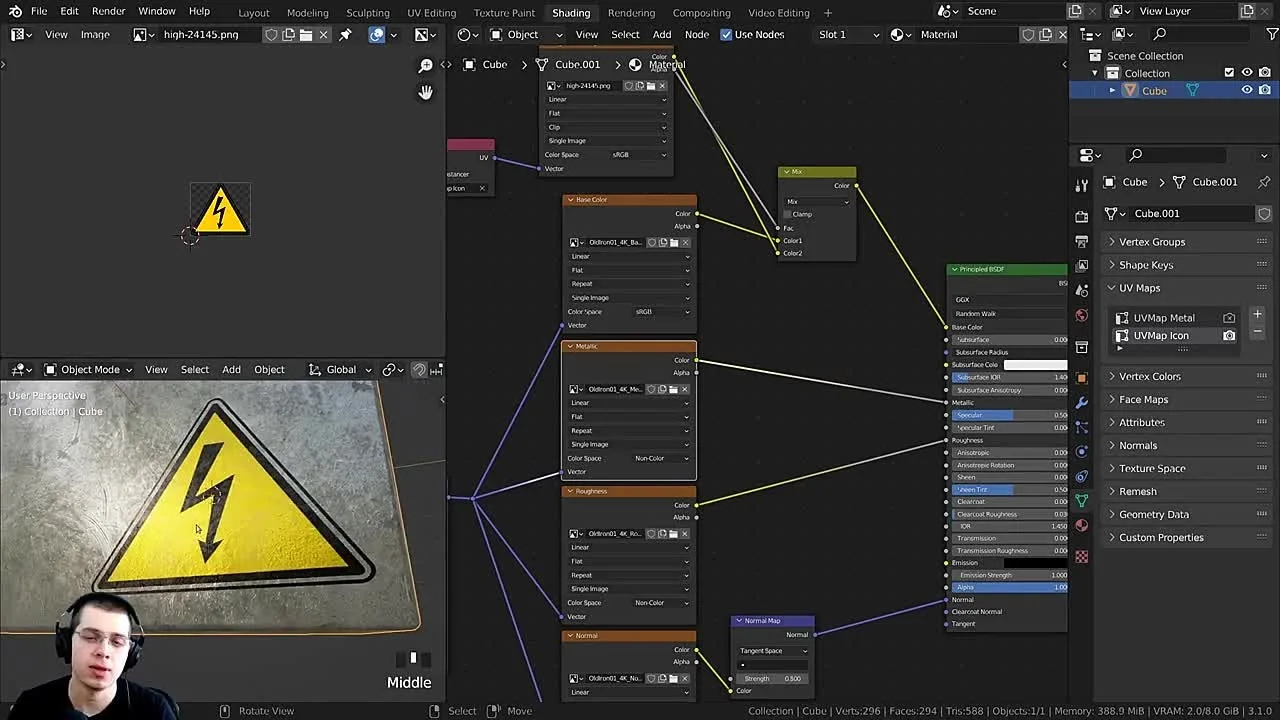Unlink the high-24145.png image
1280x720 pixels.
coord(323,34)
